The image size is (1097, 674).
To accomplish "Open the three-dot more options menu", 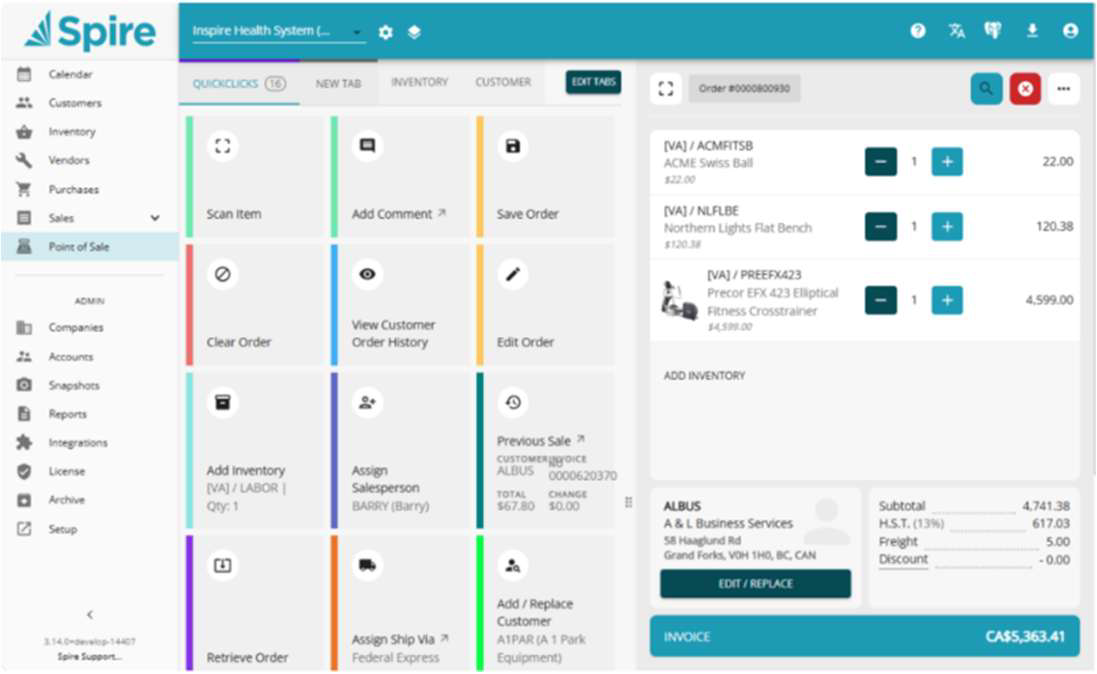I will tap(1063, 89).
